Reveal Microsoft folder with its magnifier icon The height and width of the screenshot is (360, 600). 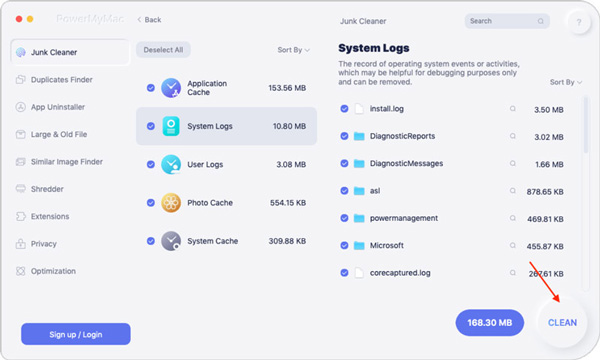pos(512,246)
